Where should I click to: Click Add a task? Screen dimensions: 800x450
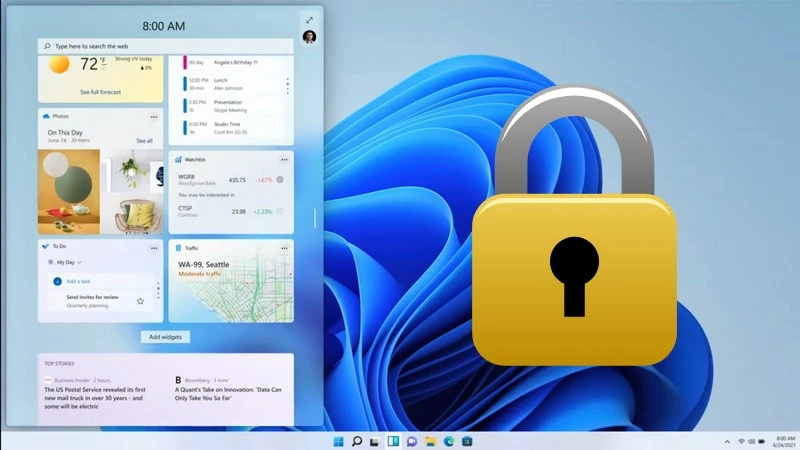coord(78,281)
